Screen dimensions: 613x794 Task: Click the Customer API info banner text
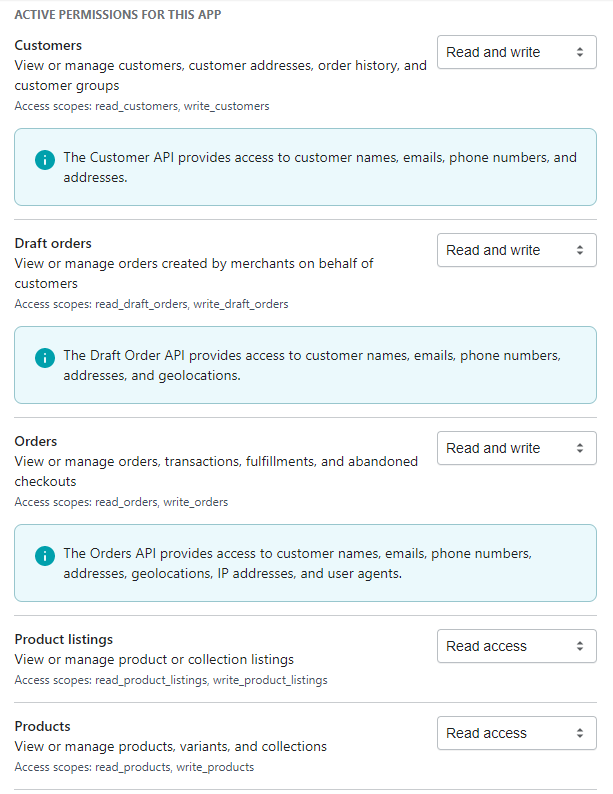tap(320, 168)
